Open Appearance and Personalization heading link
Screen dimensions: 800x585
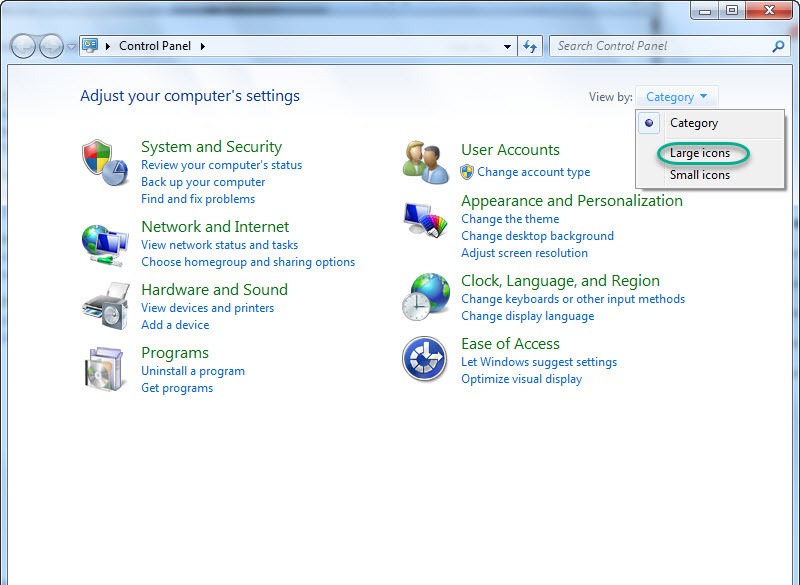click(572, 201)
